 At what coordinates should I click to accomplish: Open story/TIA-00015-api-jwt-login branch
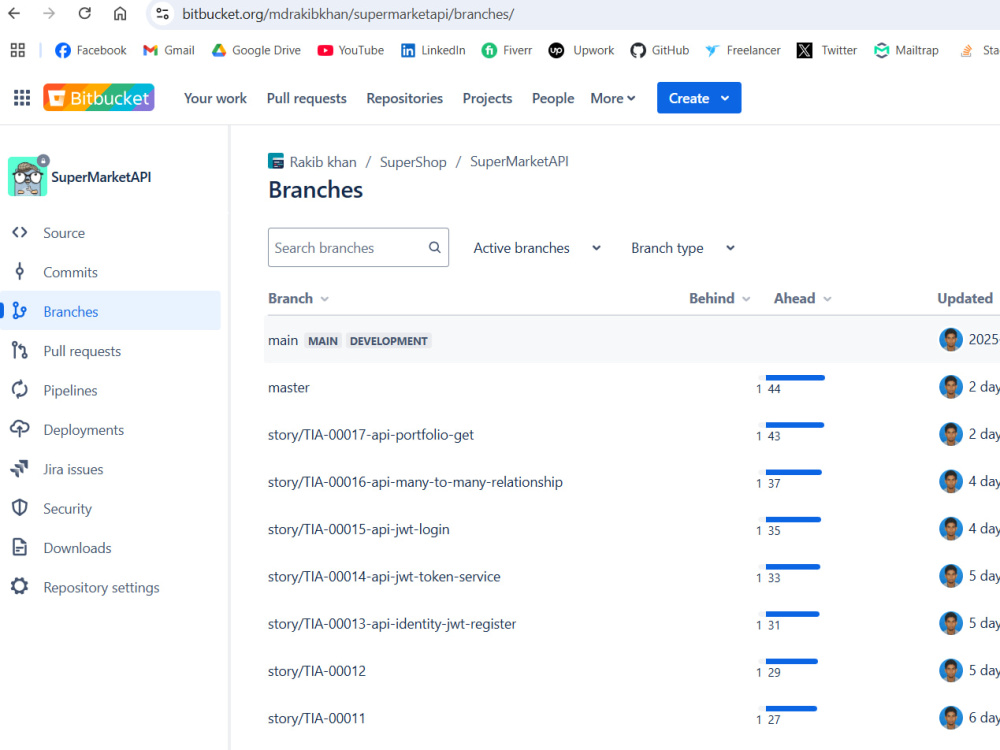coord(358,529)
